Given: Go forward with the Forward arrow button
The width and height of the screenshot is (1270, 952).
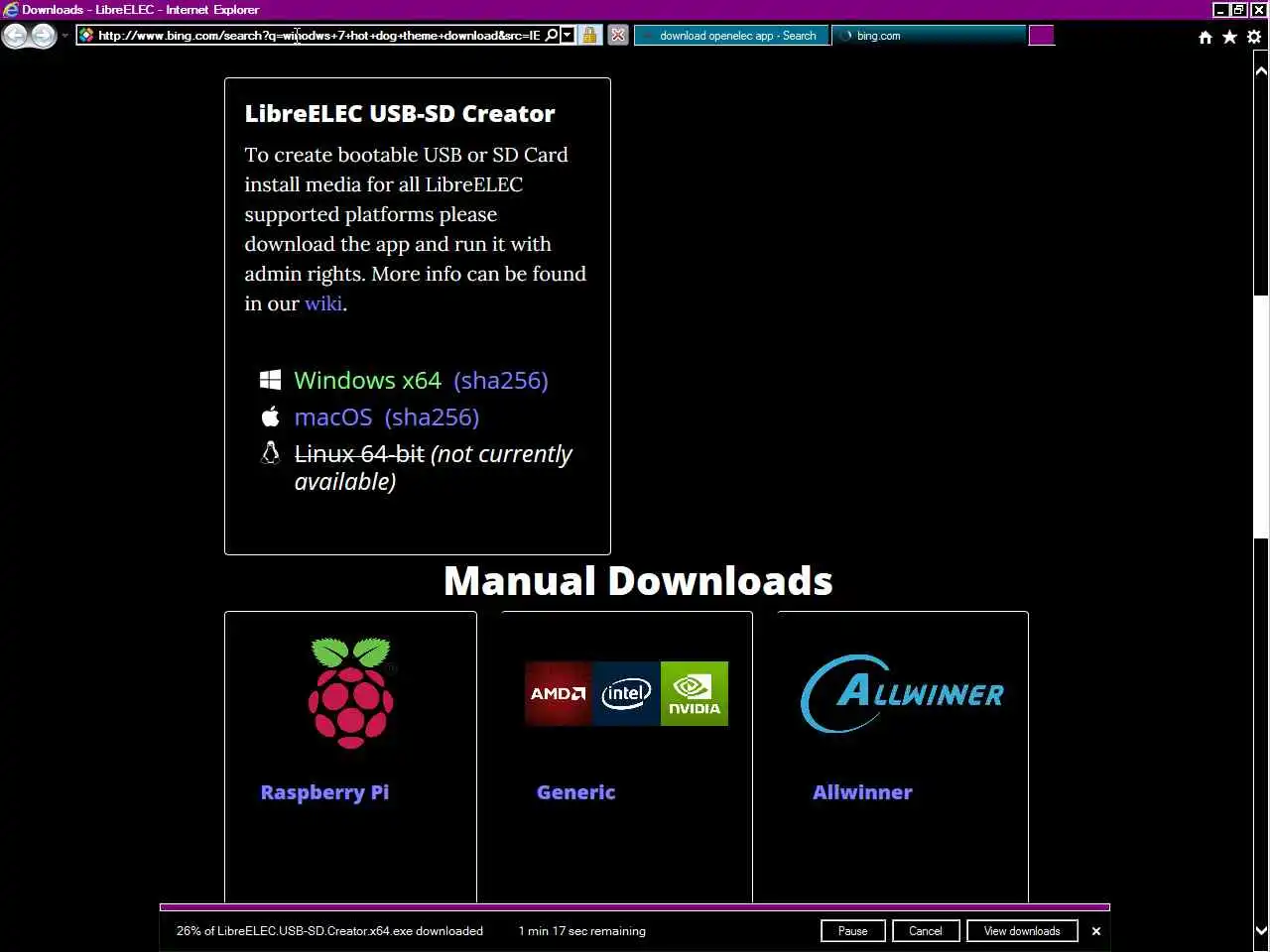Looking at the screenshot, I should click(43, 36).
